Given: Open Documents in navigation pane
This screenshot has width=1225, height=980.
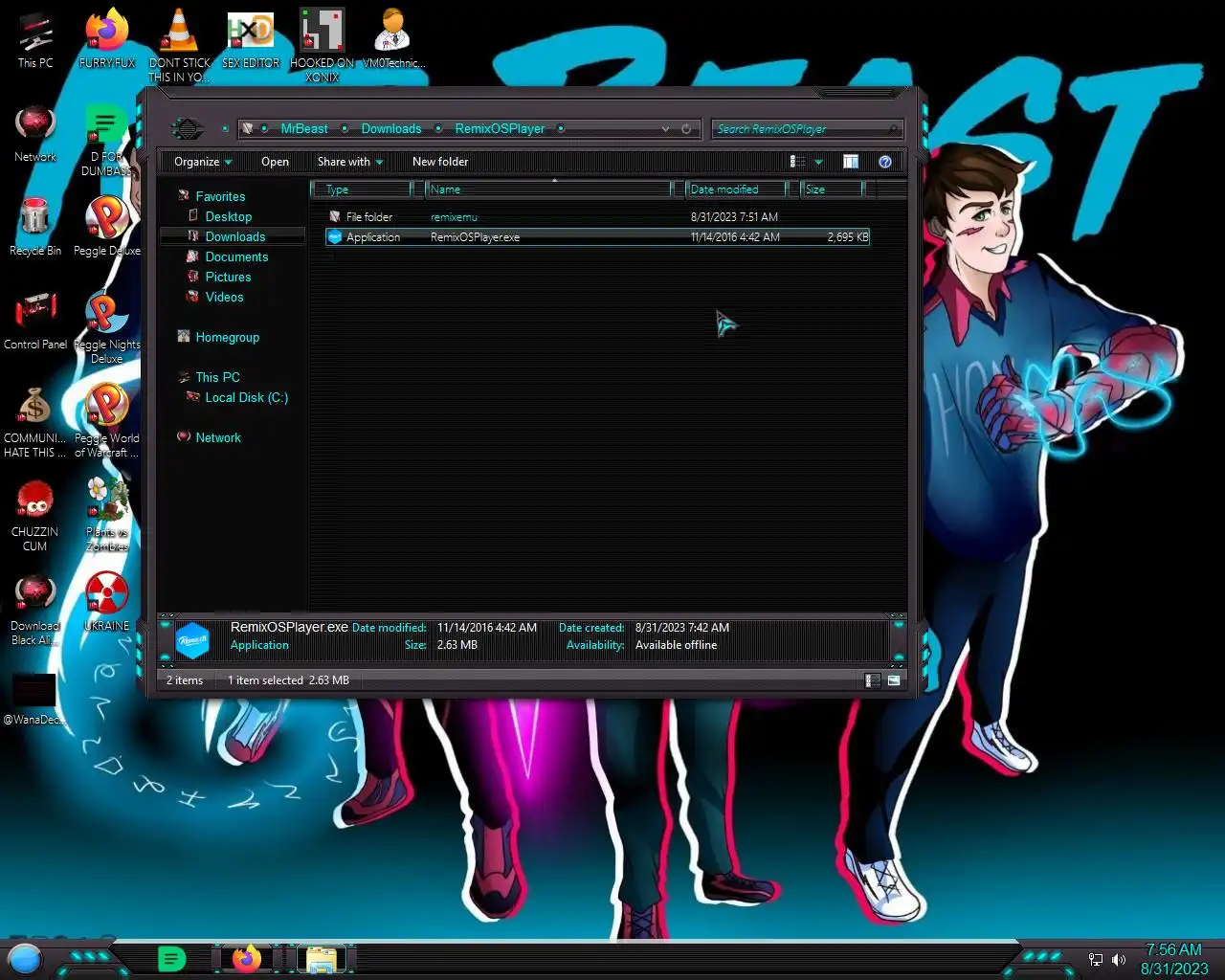Looking at the screenshot, I should (236, 256).
